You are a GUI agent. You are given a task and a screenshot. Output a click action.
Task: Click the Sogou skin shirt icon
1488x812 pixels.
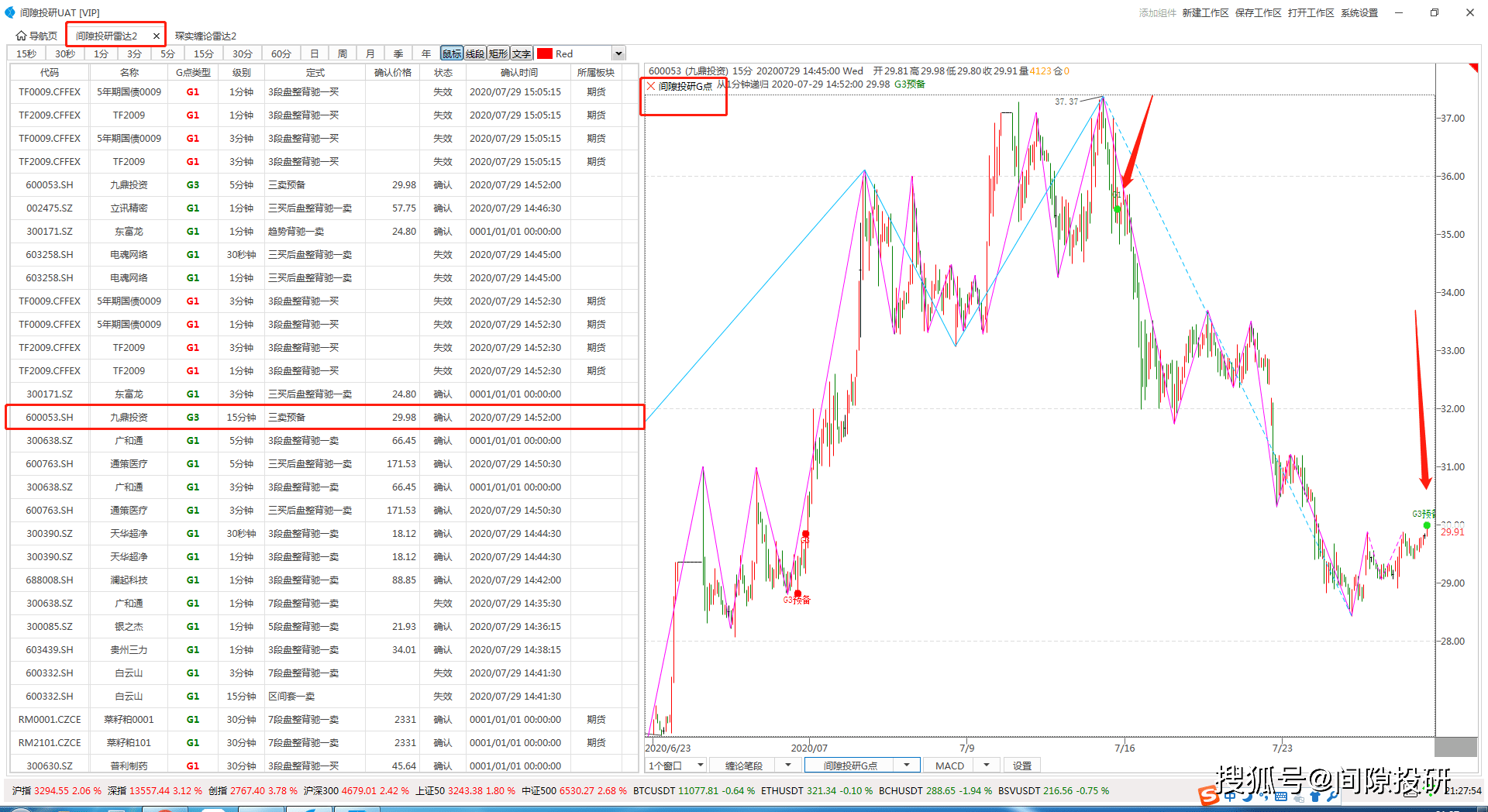1315,796
